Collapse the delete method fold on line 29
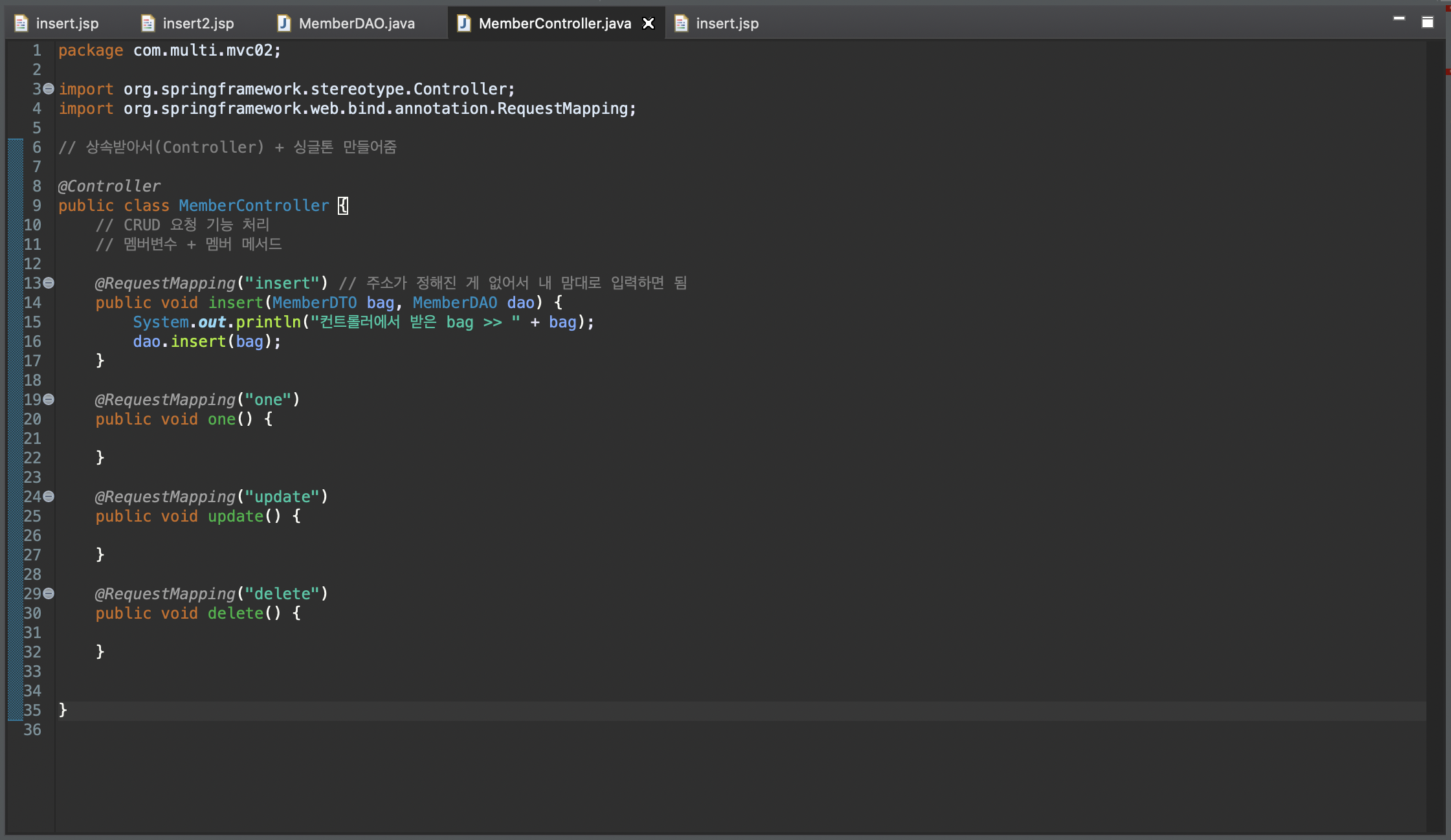The width and height of the screenshot is (1451, 840). pyautogui.click(x=49, y=593)
